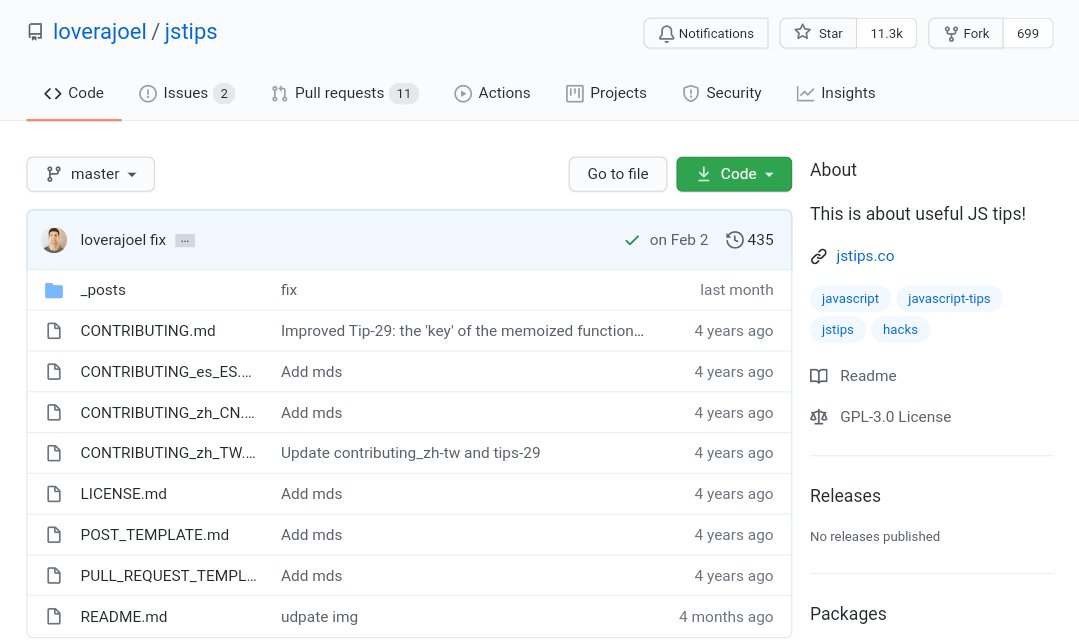Open the _posts folder
The width and height of the screenshot is (1079, 642).
click(x=103, y=290)
